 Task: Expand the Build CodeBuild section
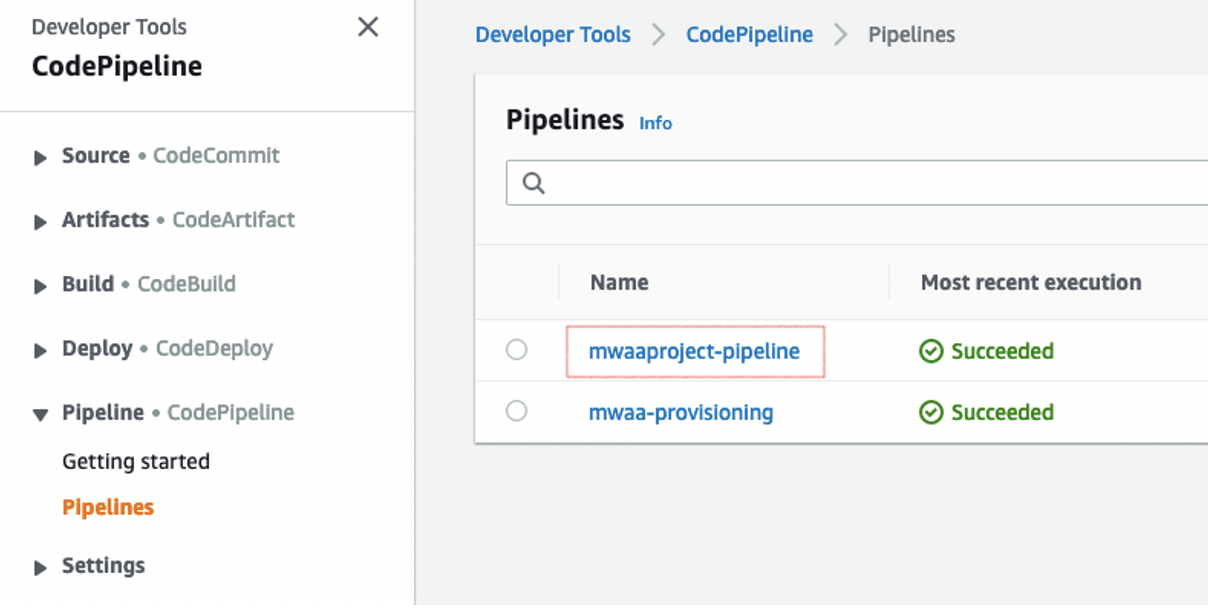coord(41,286)
